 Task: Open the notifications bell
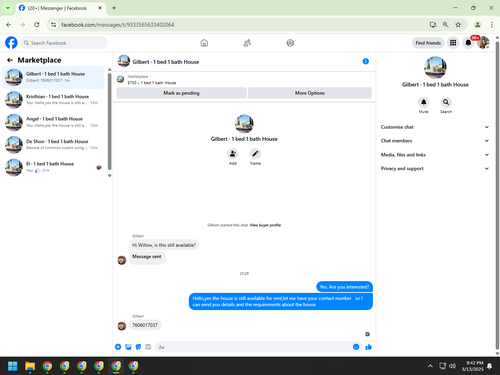pos(468,43)
